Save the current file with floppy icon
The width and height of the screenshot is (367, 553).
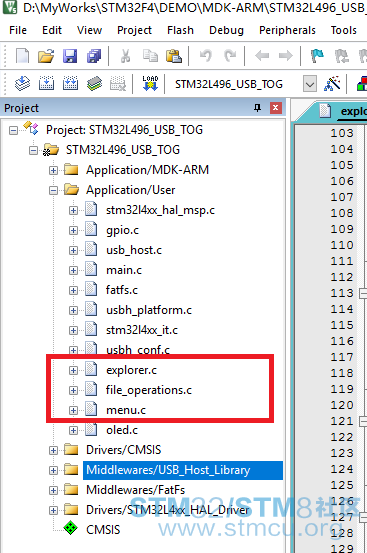point(70,56)
